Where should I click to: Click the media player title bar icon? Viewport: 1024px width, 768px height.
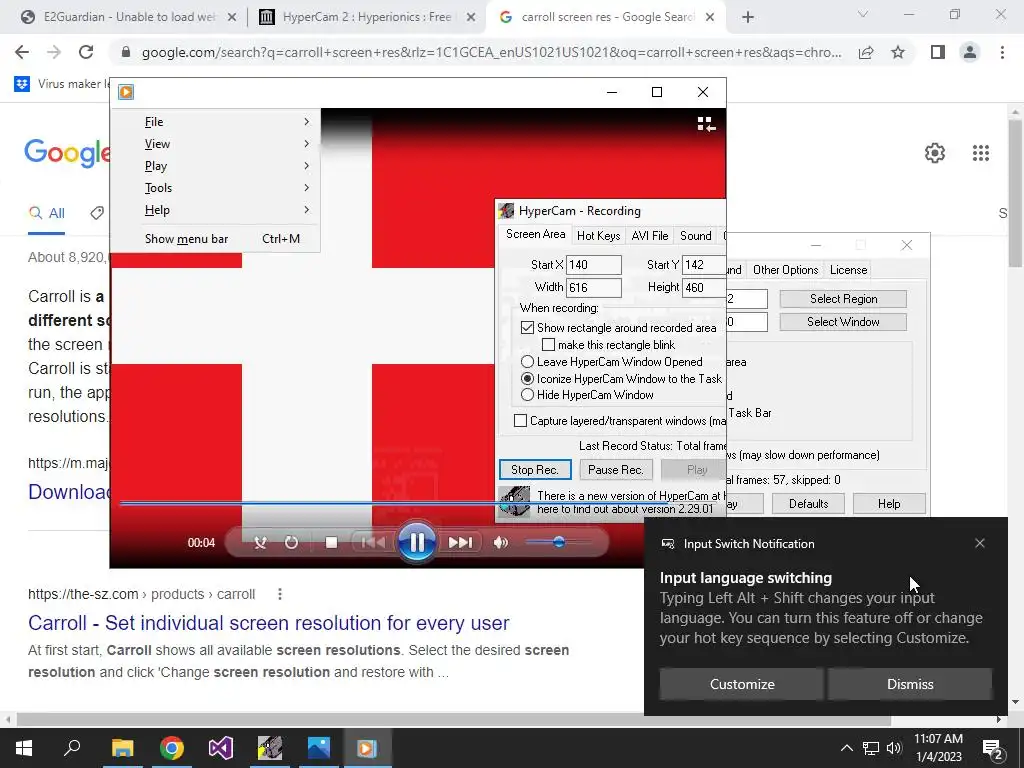pos(126,92)
